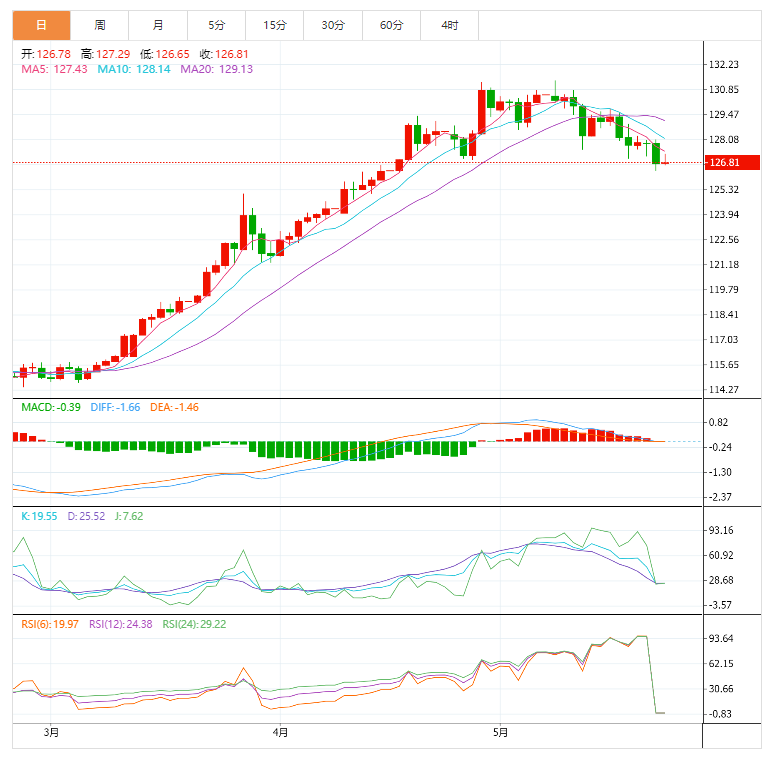Image resolution: width=772 pixels, height=759 pixels.
Task: Select the 日 daily timeframe tab
Action: (41, 25)
